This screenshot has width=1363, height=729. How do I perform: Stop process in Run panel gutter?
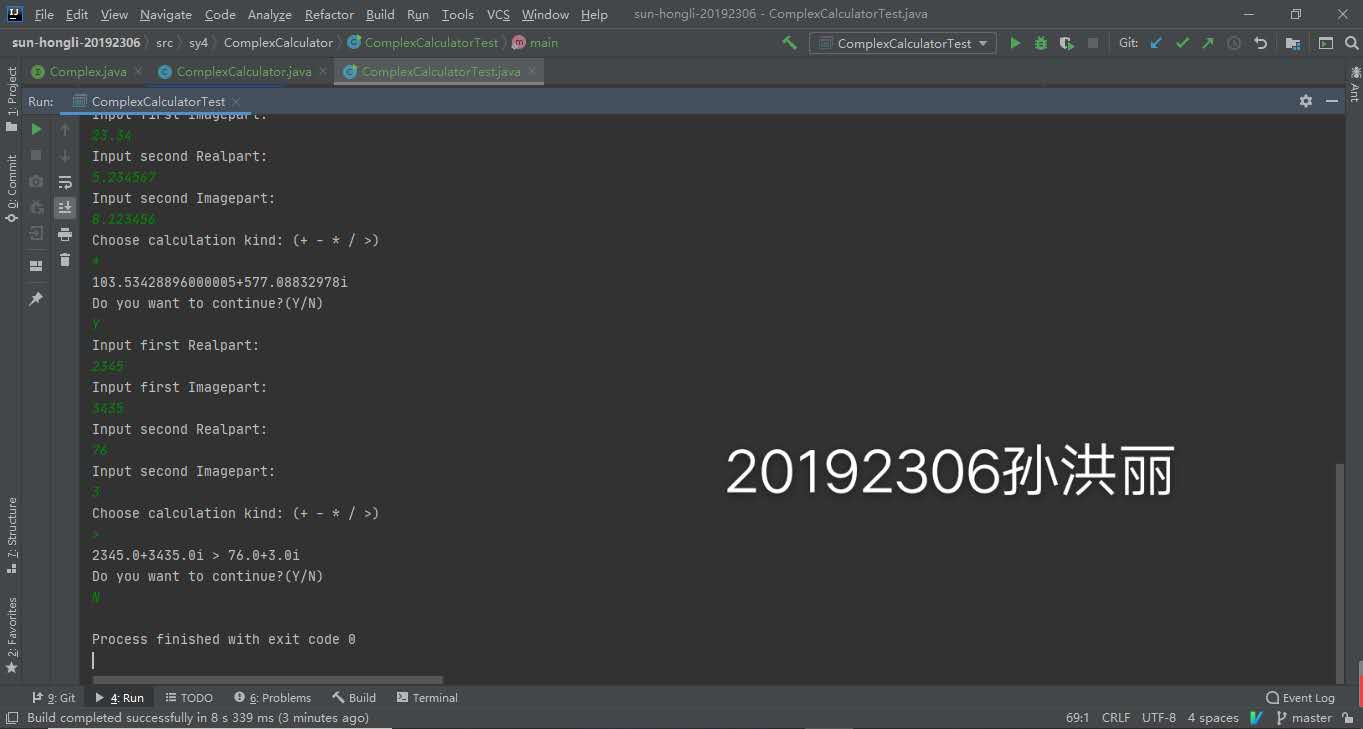36,156
